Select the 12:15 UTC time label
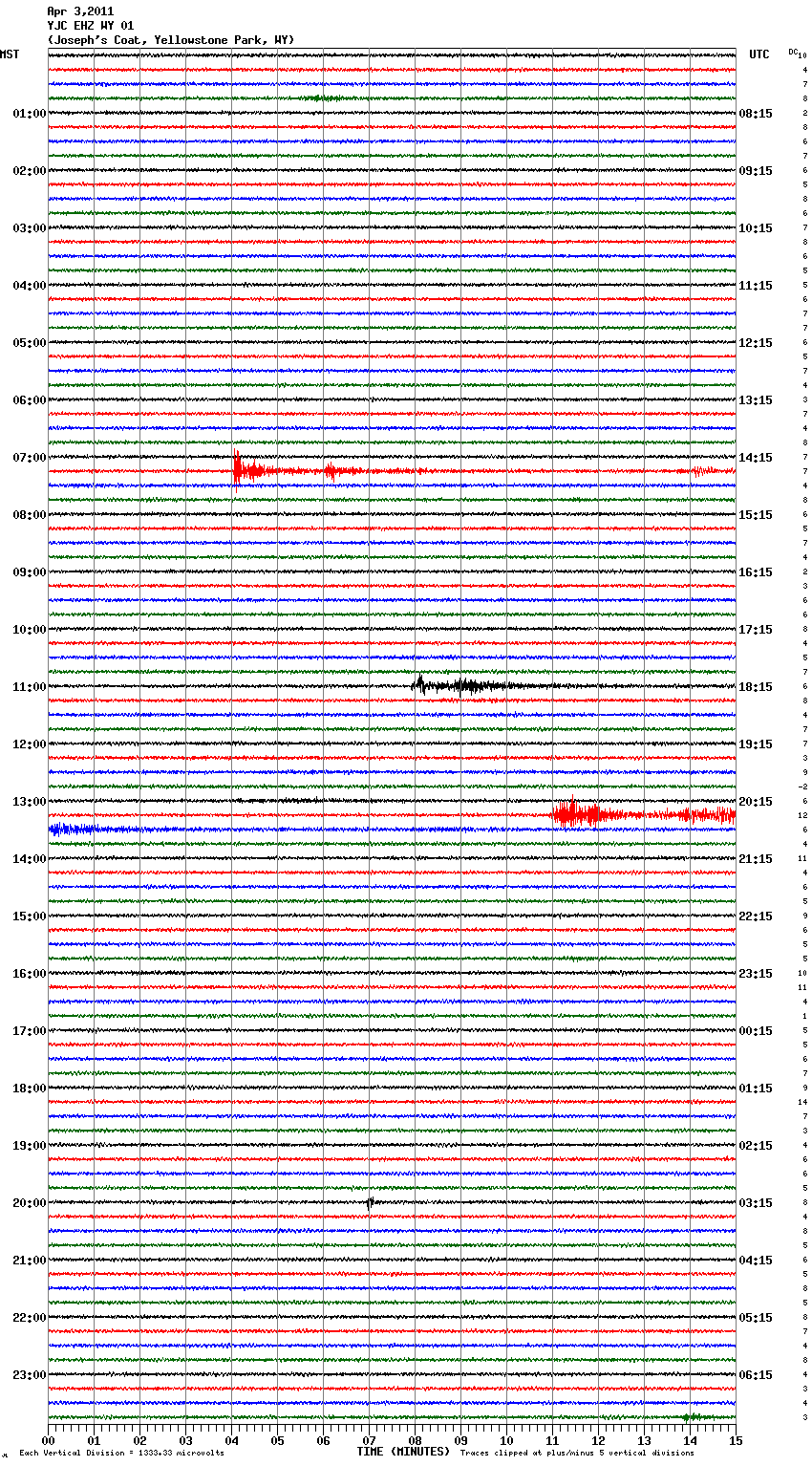The width and height of the screenshot is (812, 1466). pos(756,343)
